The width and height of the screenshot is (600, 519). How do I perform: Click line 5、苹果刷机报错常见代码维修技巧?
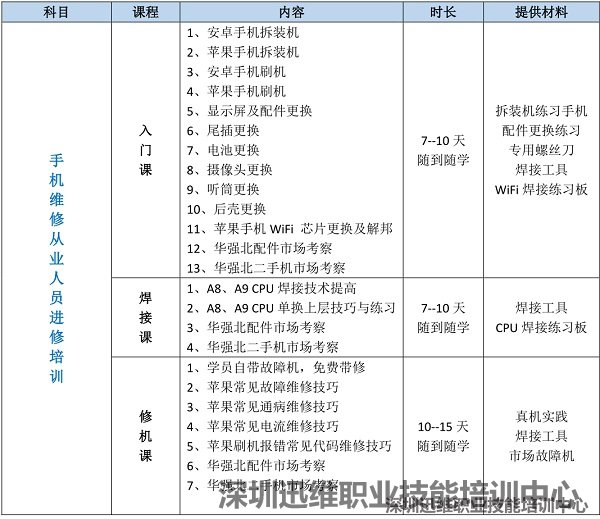click(289, 446)
